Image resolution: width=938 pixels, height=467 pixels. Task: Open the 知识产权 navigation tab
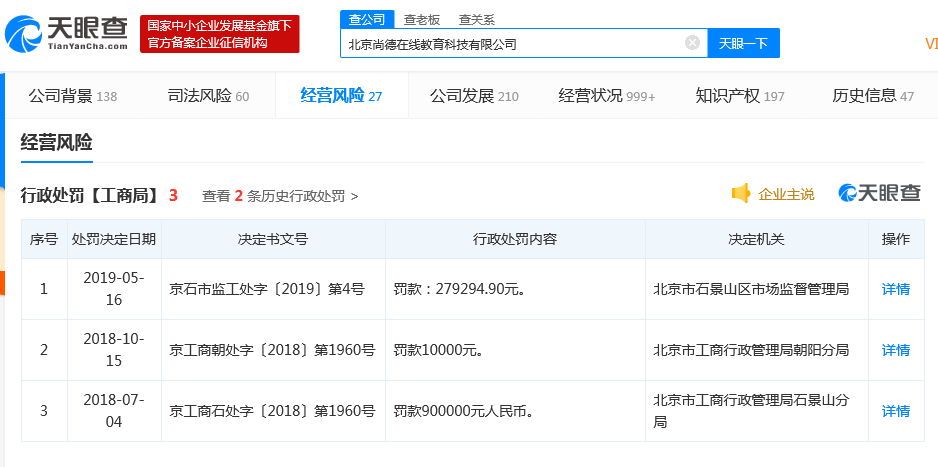(x=739, y=96)
